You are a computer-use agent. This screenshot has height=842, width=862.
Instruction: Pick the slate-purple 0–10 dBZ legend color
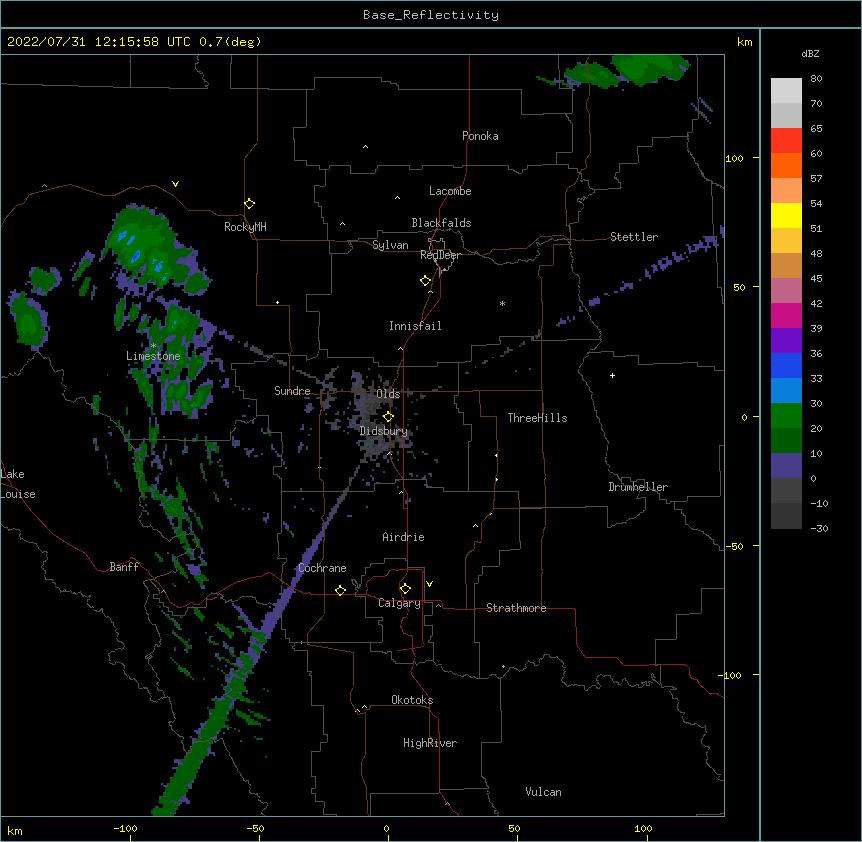point(786,466)
